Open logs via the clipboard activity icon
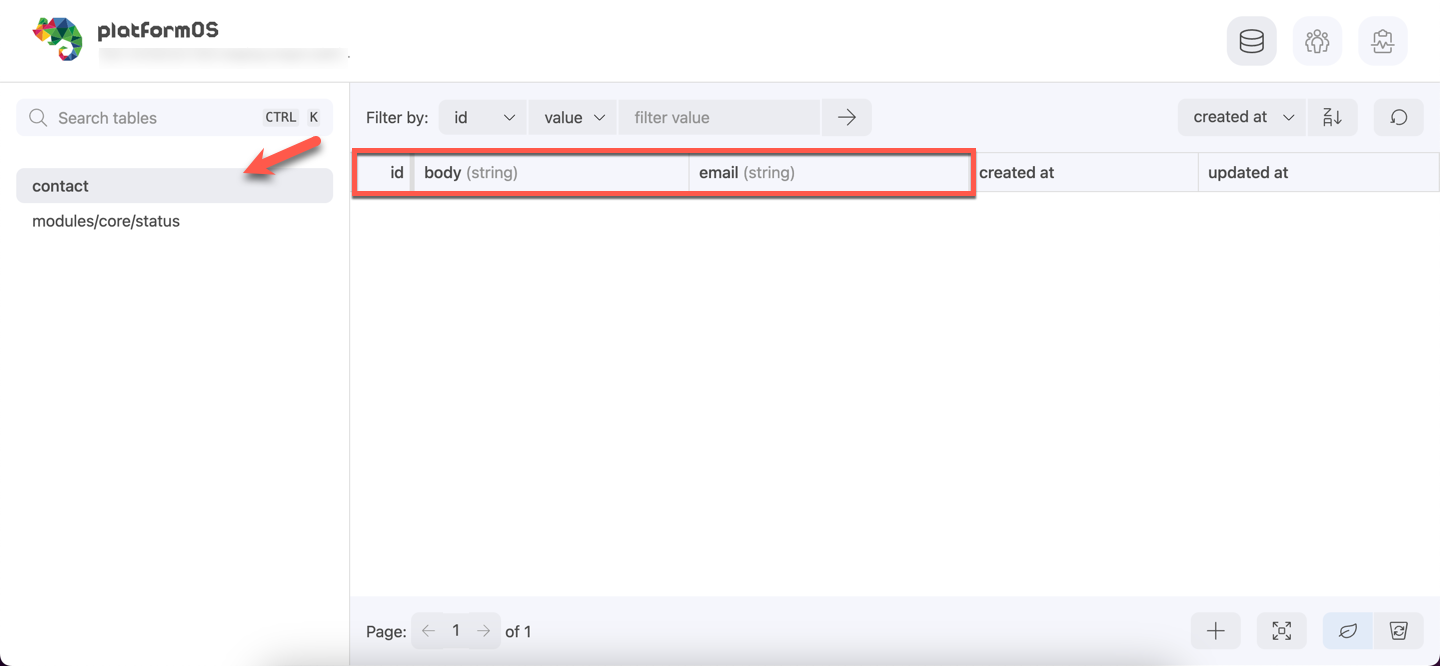1440x666 pixels. pyautogui.click(x=1383, y=40)
